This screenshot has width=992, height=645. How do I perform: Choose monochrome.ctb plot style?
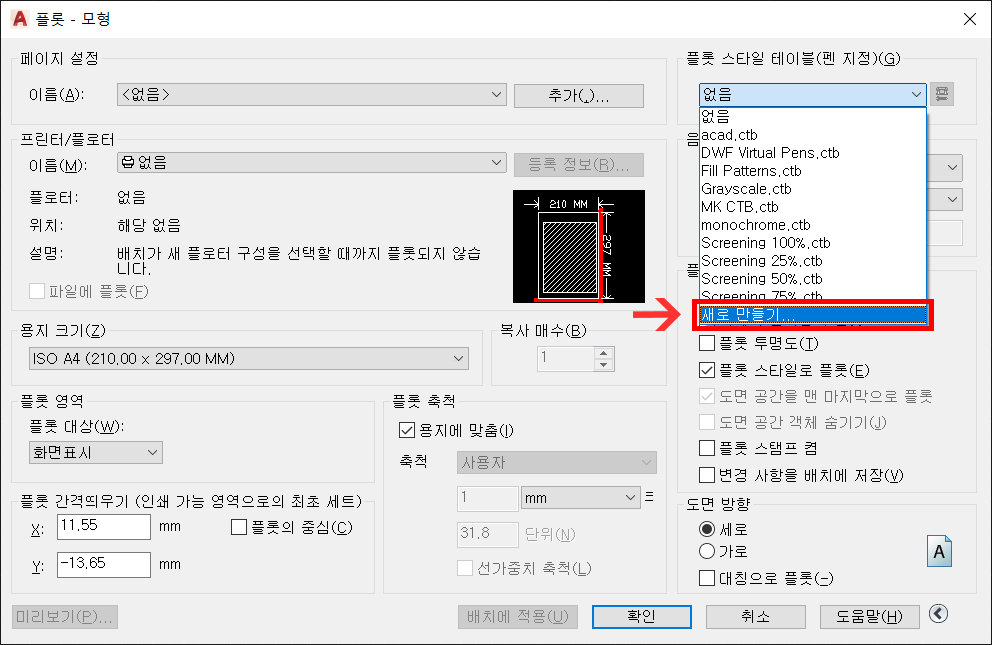[x=812, y=225]
